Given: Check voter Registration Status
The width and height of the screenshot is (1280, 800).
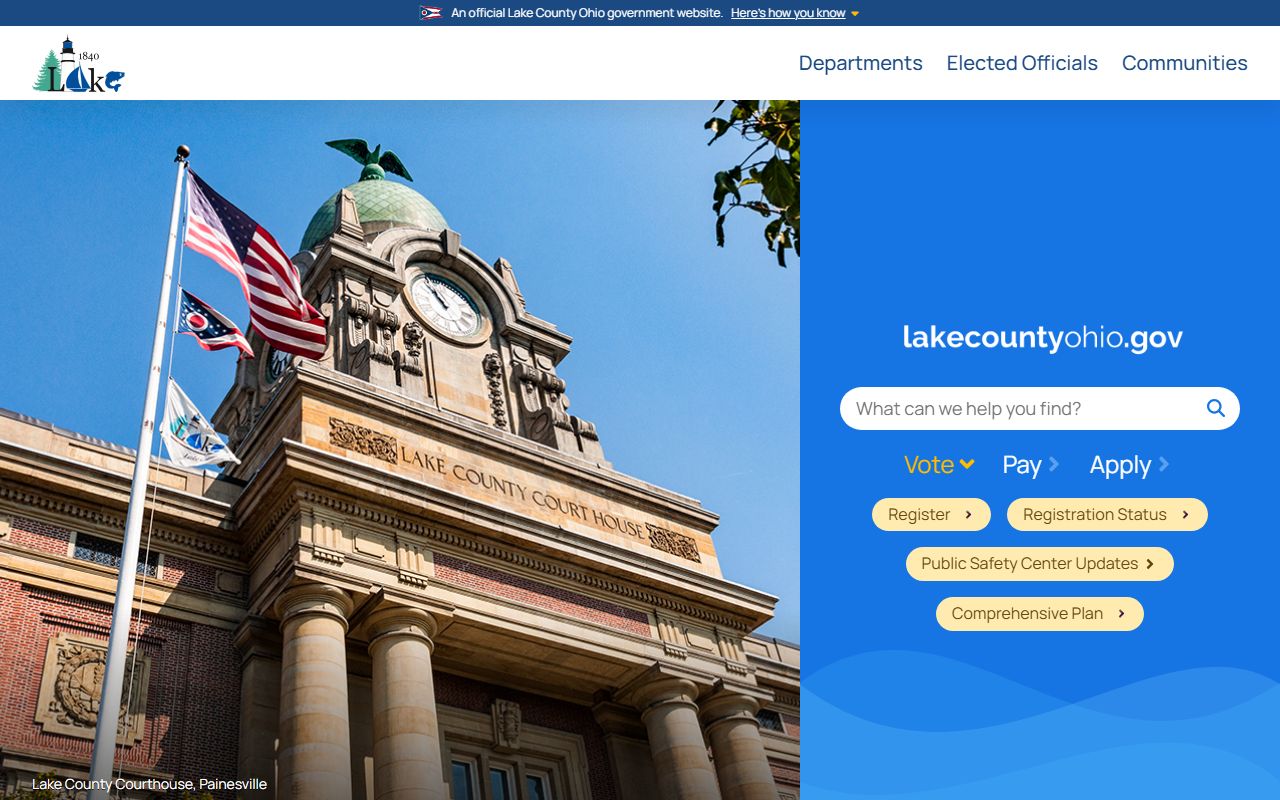Looking at the screenshot, I should 1094,515.
